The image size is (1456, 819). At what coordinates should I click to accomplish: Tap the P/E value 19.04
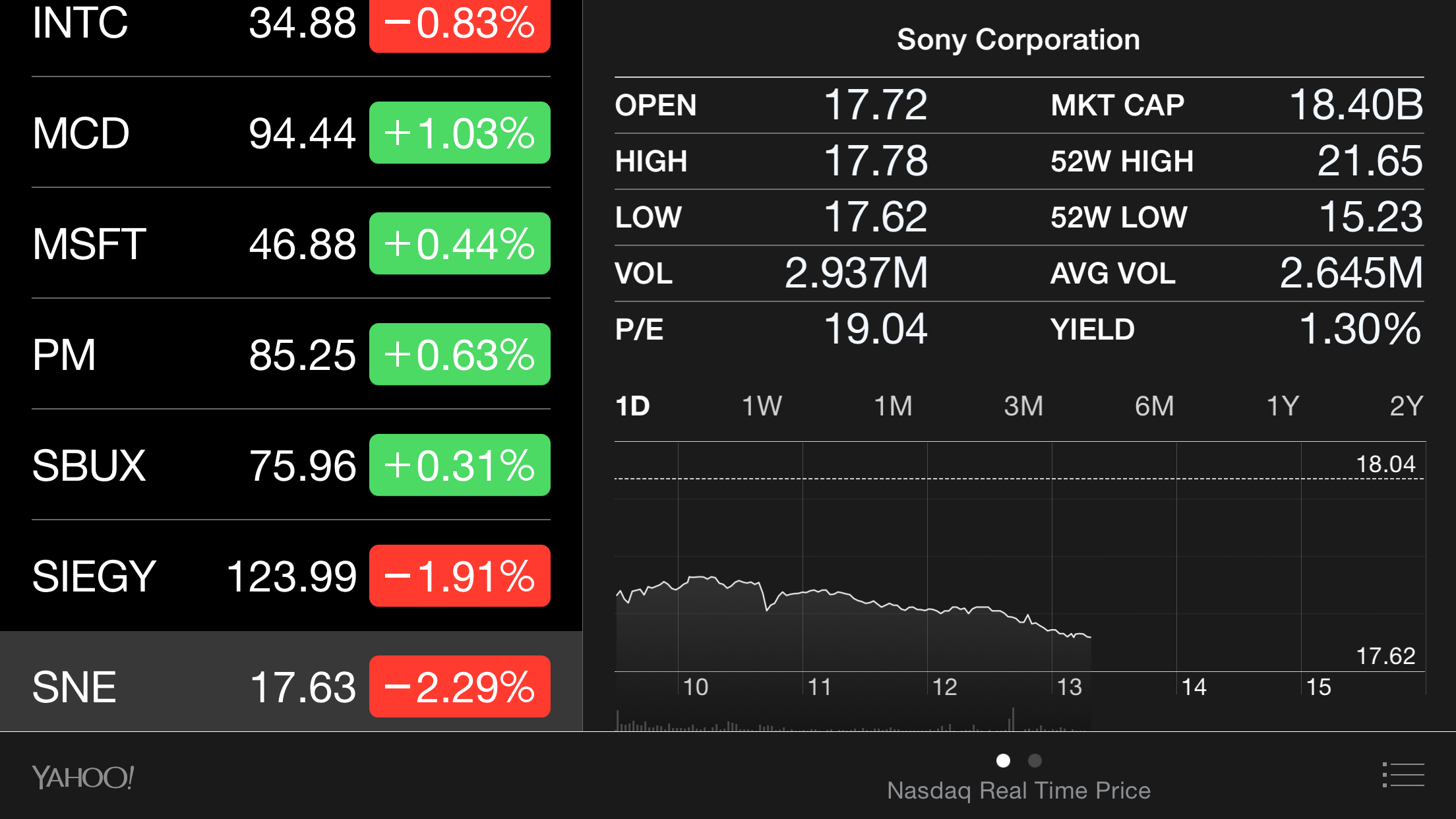click(x=876, y=329)
